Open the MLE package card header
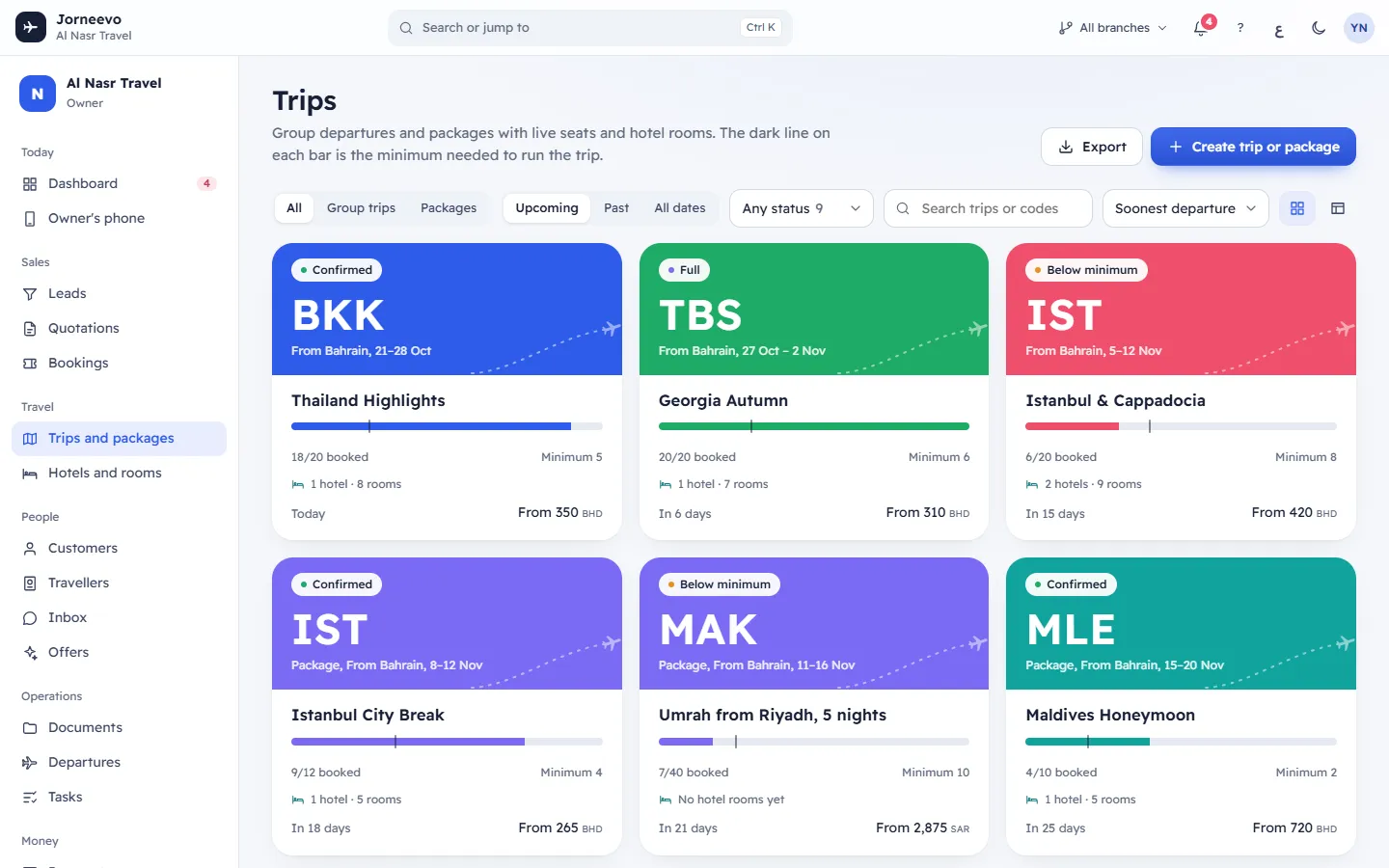 point(1181,623)
